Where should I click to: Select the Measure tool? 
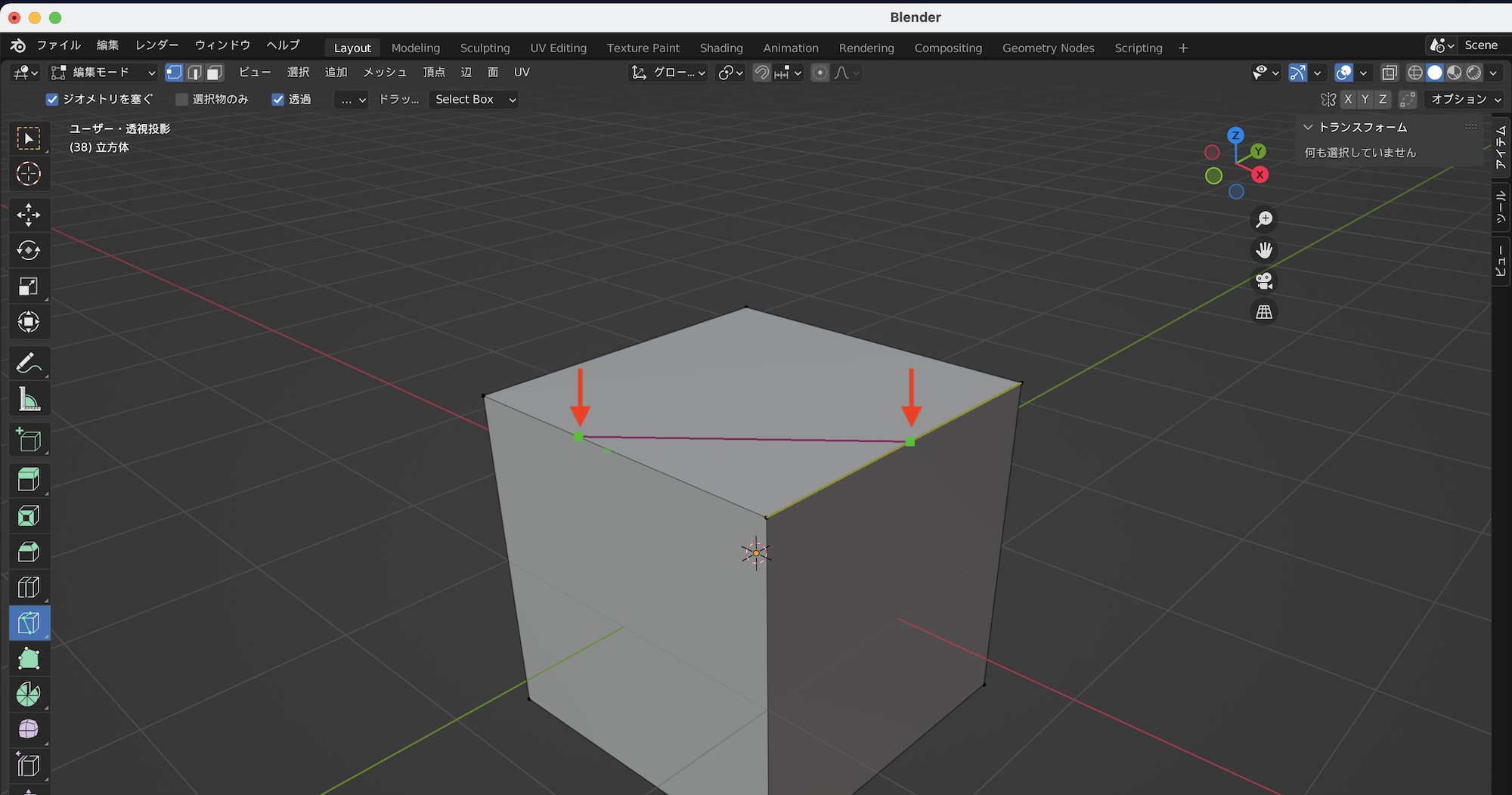tap(29, 400)
